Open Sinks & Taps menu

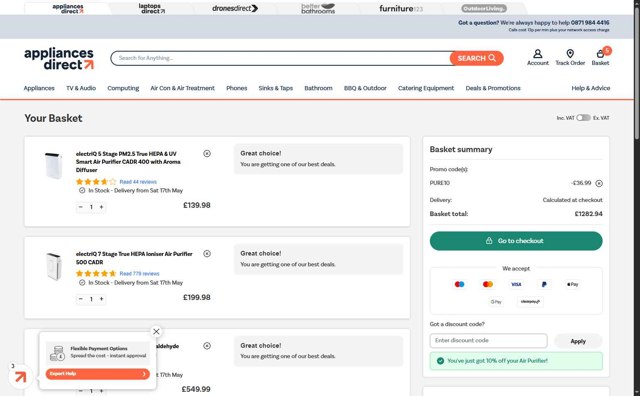[x=276, y=88]
